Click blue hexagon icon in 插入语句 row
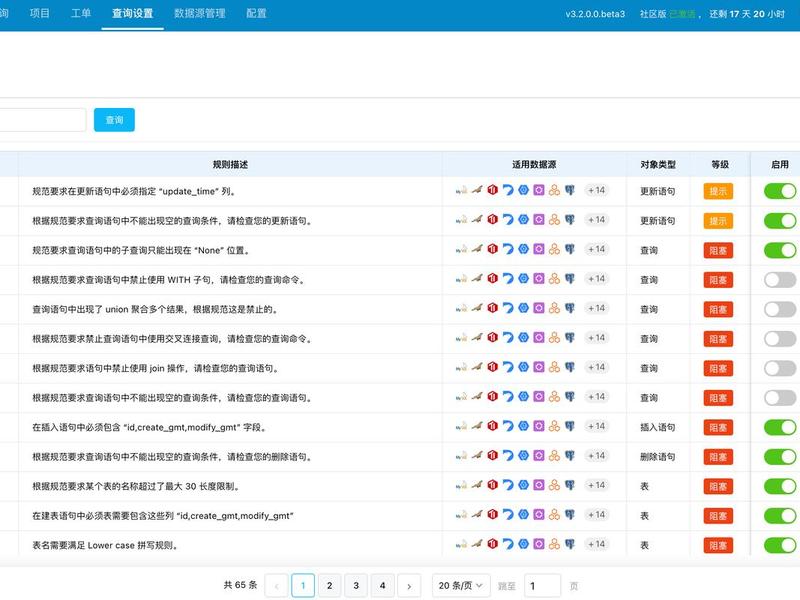The width and height of the screenshot is (800, 600). (523, 426)
